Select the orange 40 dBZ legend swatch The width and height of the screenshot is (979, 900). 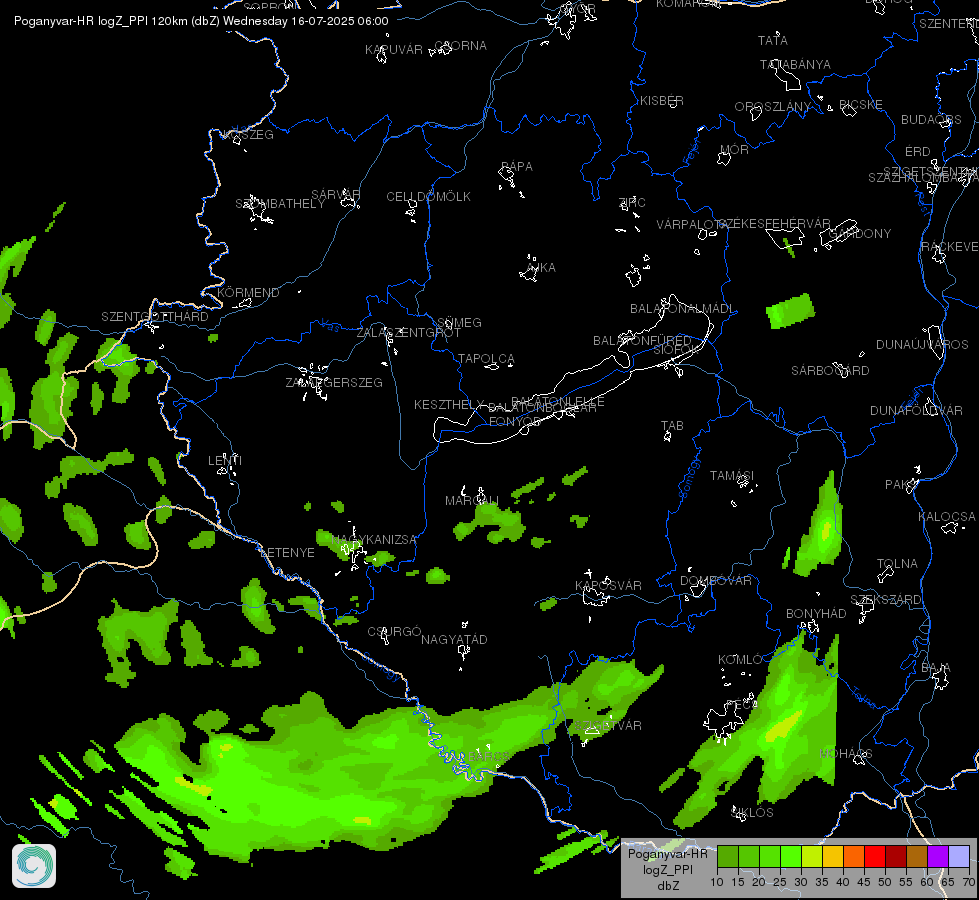click(x=854, y=856)
